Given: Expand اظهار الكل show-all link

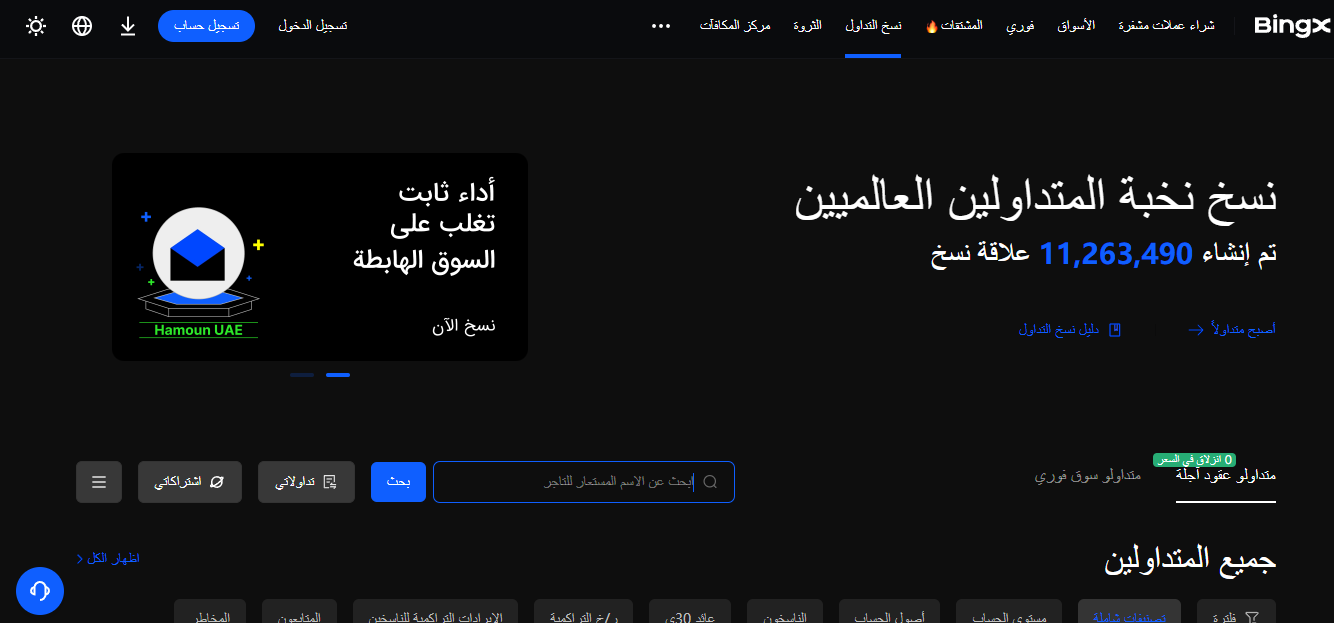Looking at the screenshot, I should click(x=108, y=558).
